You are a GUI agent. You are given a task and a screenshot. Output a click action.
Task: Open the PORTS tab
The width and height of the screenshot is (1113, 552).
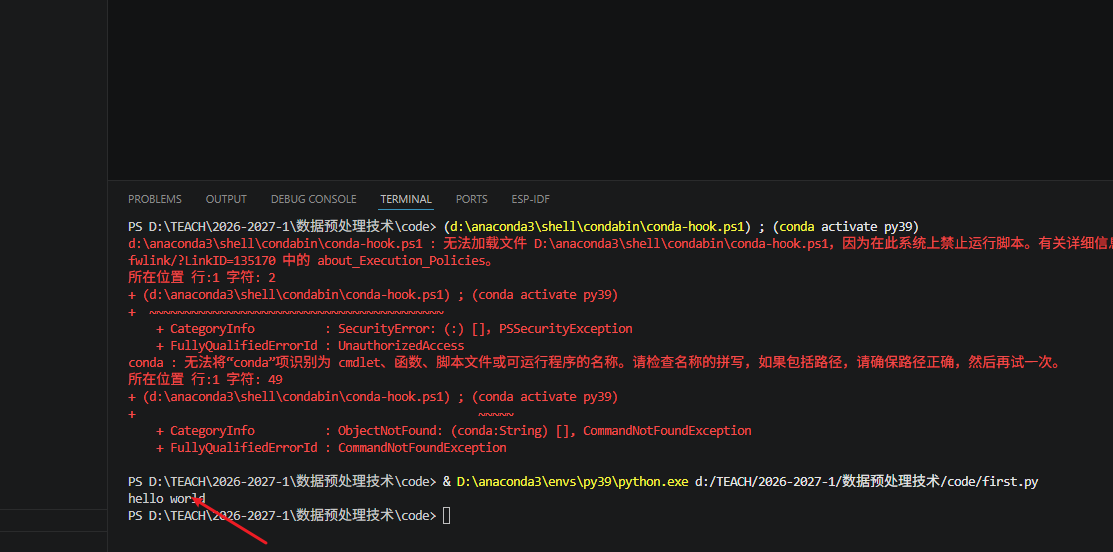coord(471,199)
